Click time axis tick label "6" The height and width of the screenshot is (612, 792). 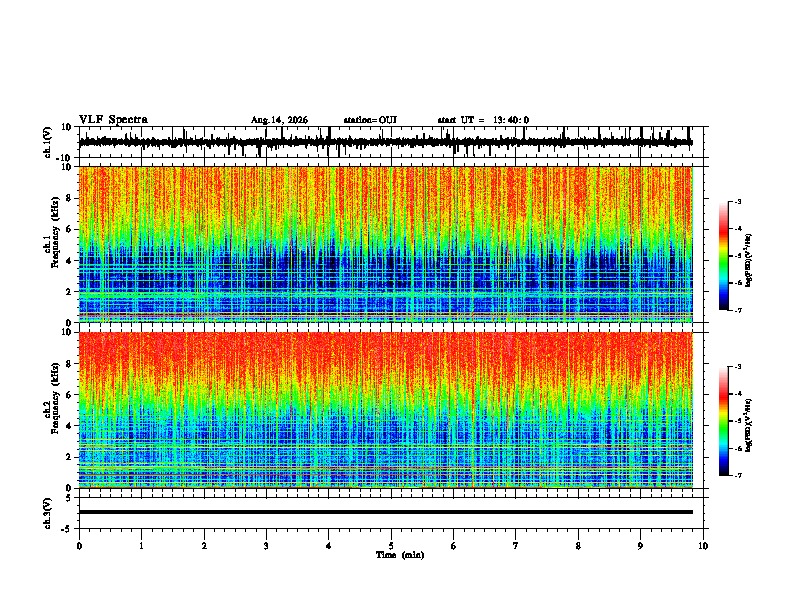pyautogui.click(x=454, y=546)
